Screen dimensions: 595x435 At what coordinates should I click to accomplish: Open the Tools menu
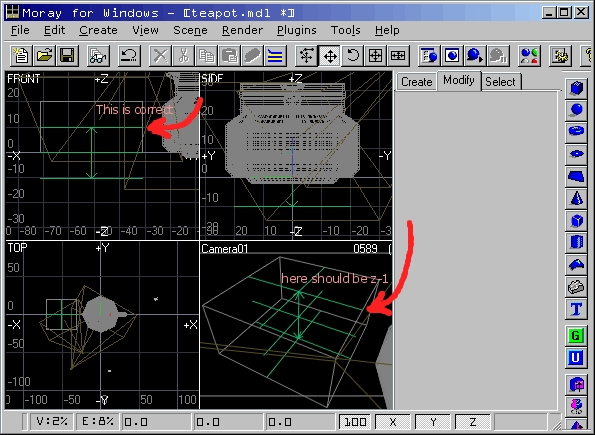point(345,30)
